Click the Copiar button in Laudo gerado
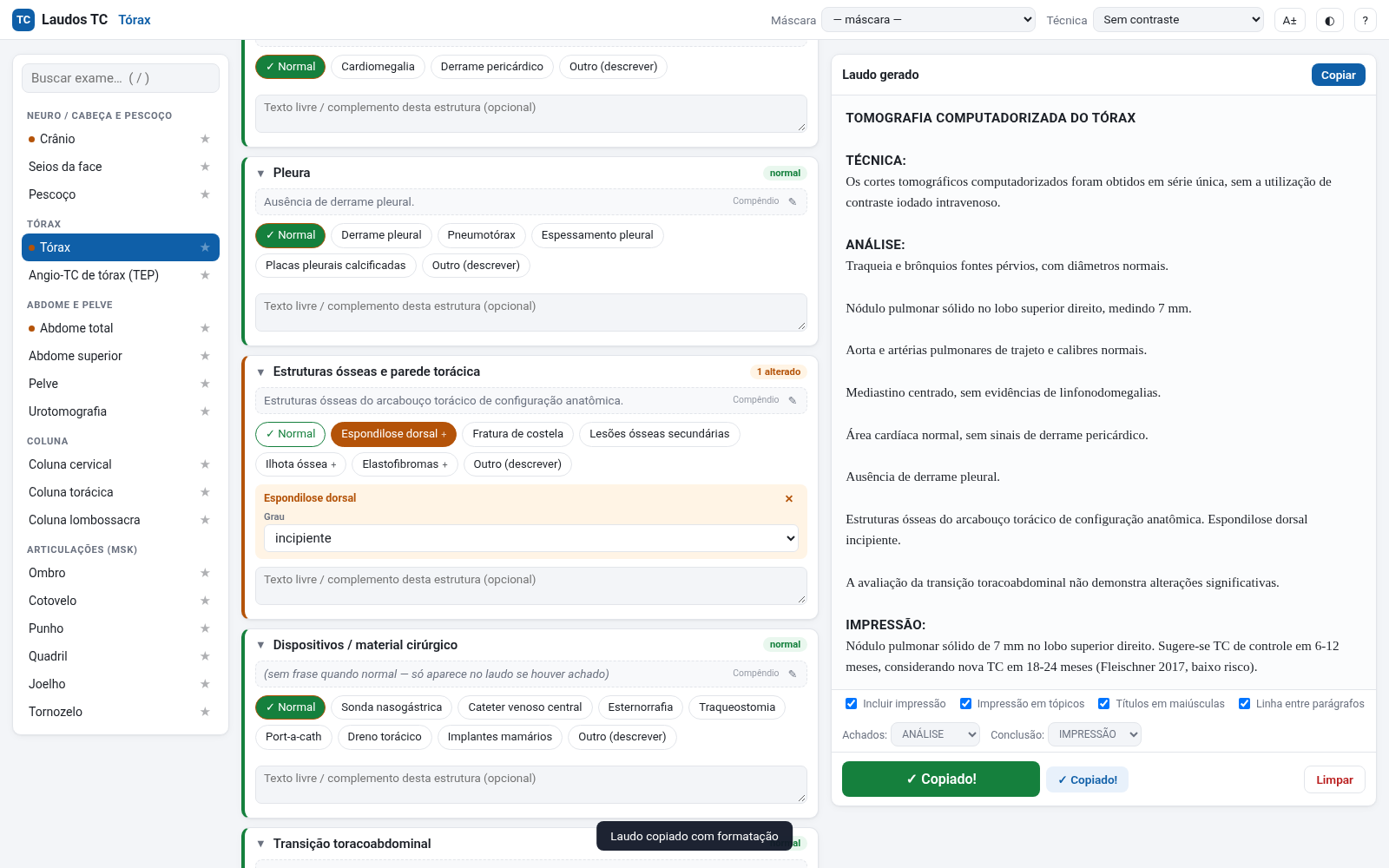Viewport: 1389px width, 868px height. (1338, 75)
